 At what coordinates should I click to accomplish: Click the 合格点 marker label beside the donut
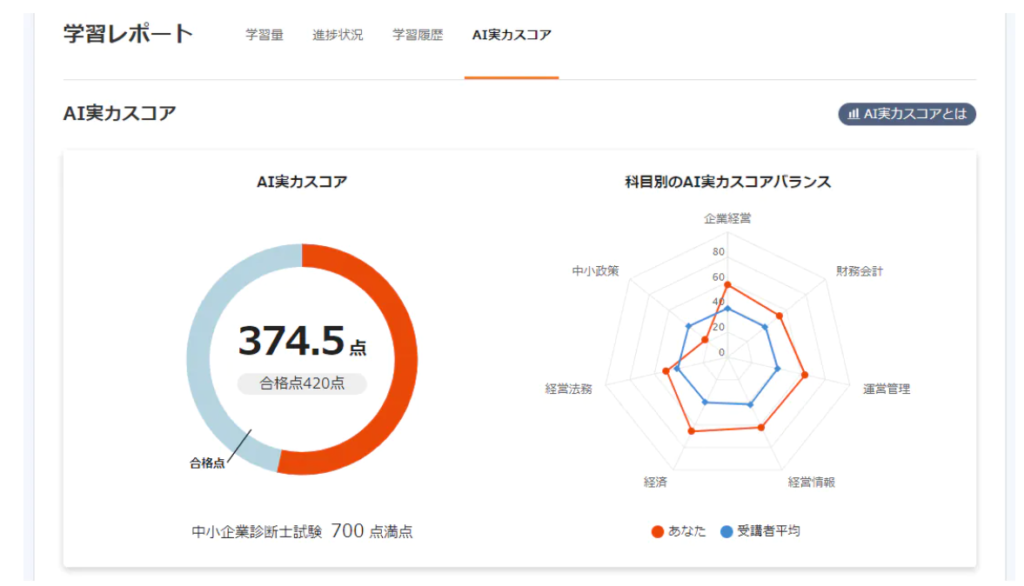point(207,463)
